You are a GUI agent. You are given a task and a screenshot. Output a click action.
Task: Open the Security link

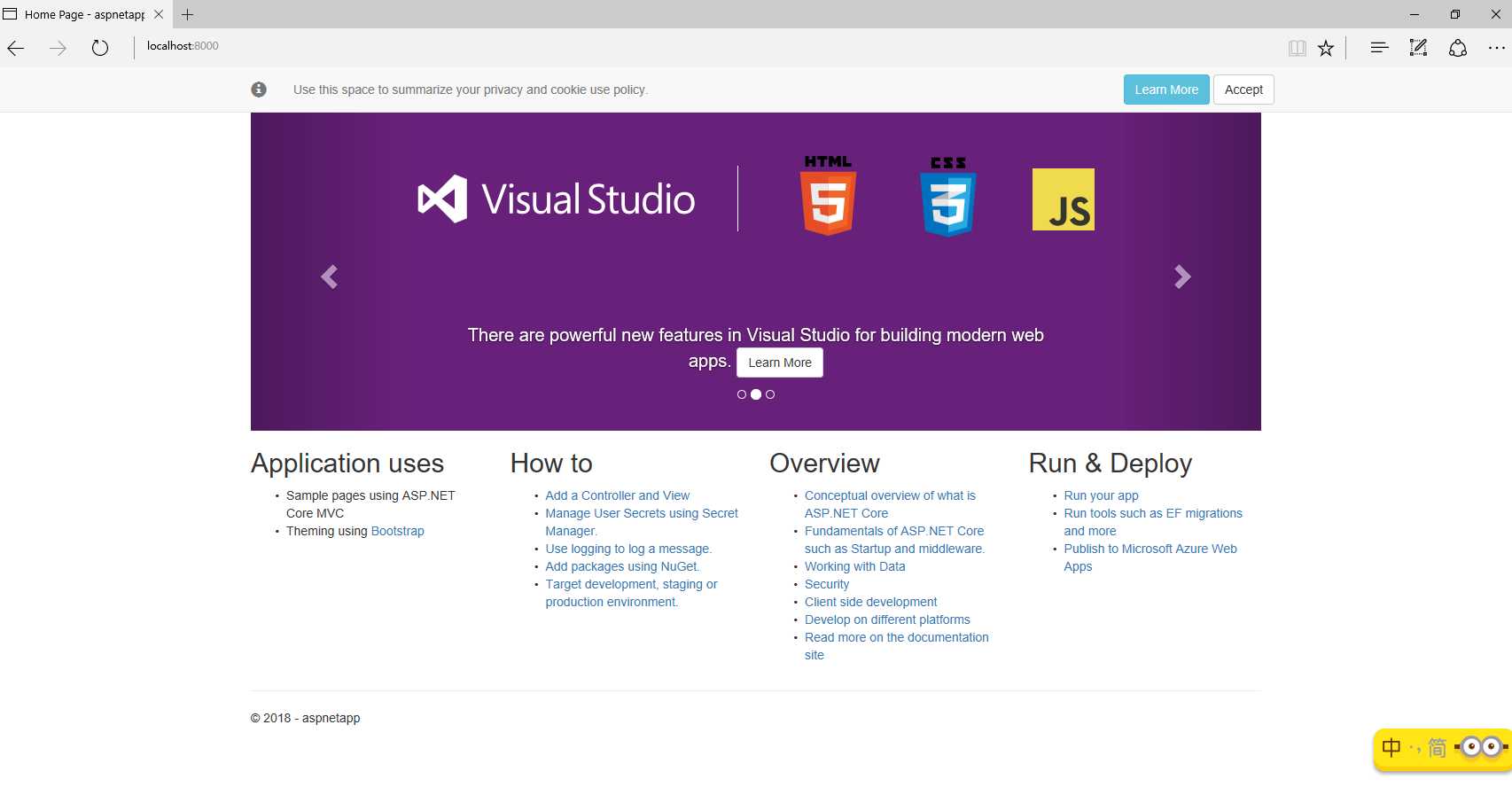(x=827, y=584)
